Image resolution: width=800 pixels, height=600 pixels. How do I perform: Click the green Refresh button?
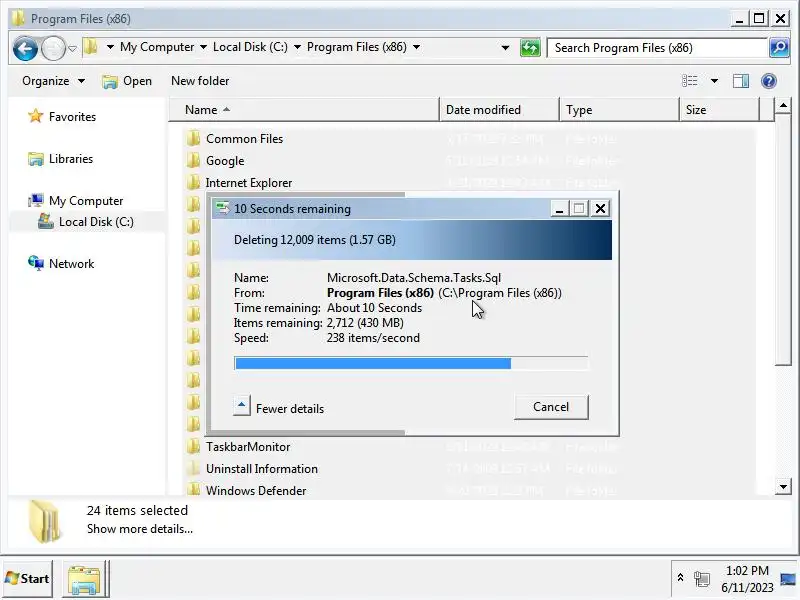[530, 48]
